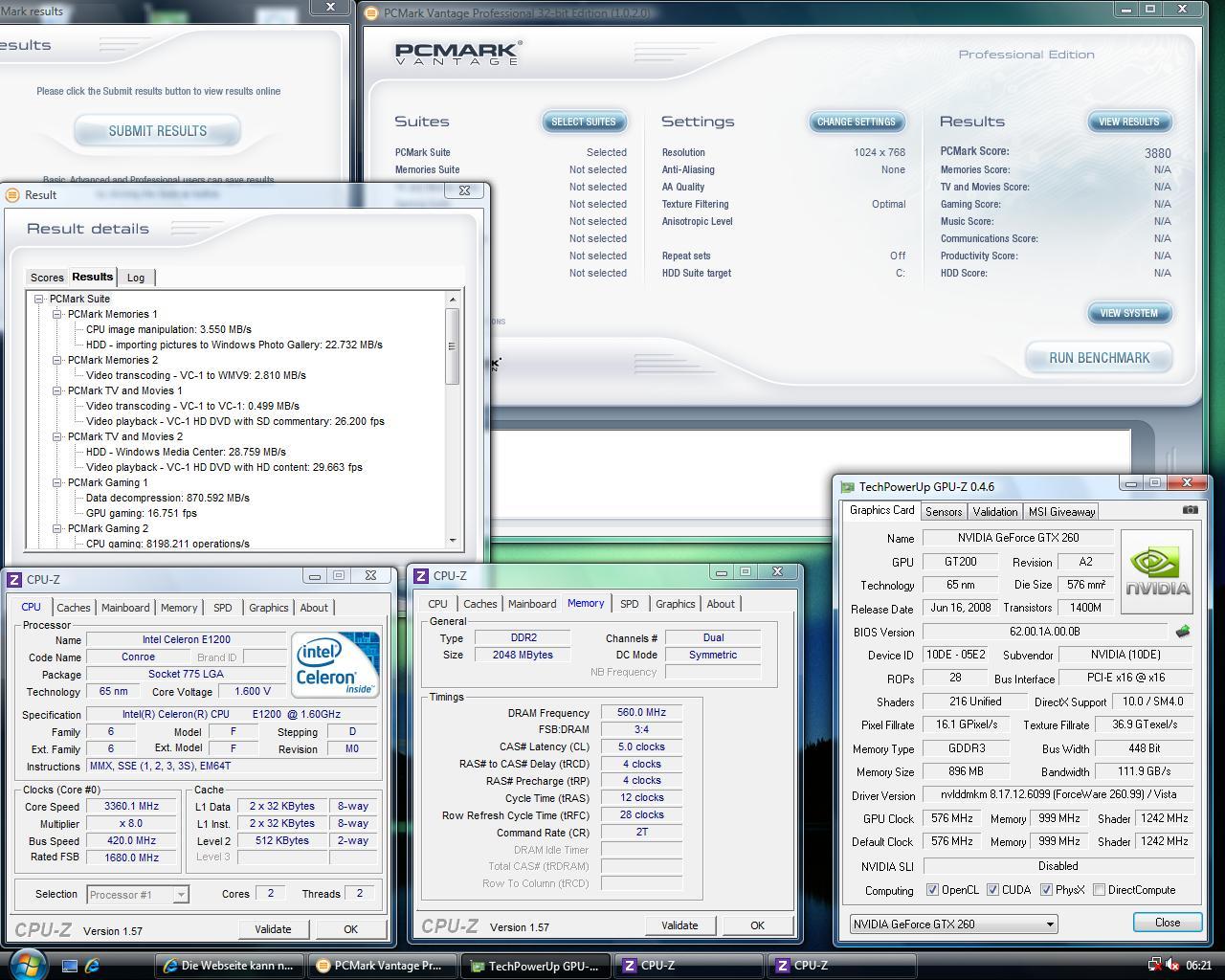The width and height of the screenshot is (1225, 980).
Task: Click the results tree scroll-up arrow
Action: (453, 300)
